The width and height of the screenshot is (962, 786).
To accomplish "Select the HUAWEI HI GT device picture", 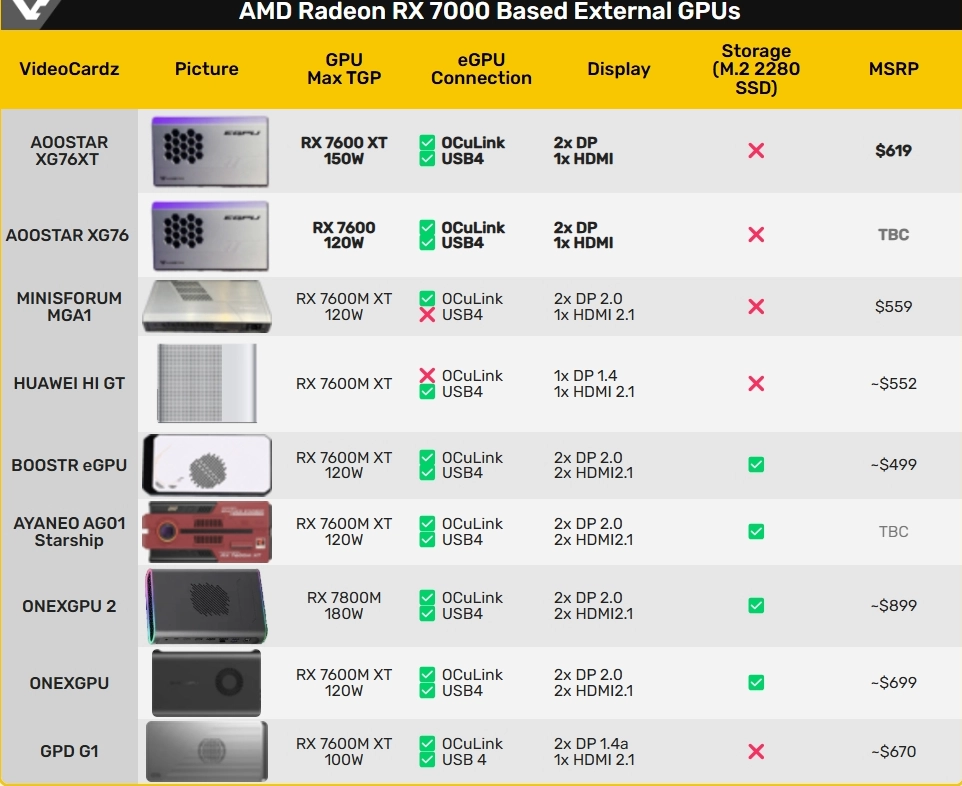I will click(206, 383).
